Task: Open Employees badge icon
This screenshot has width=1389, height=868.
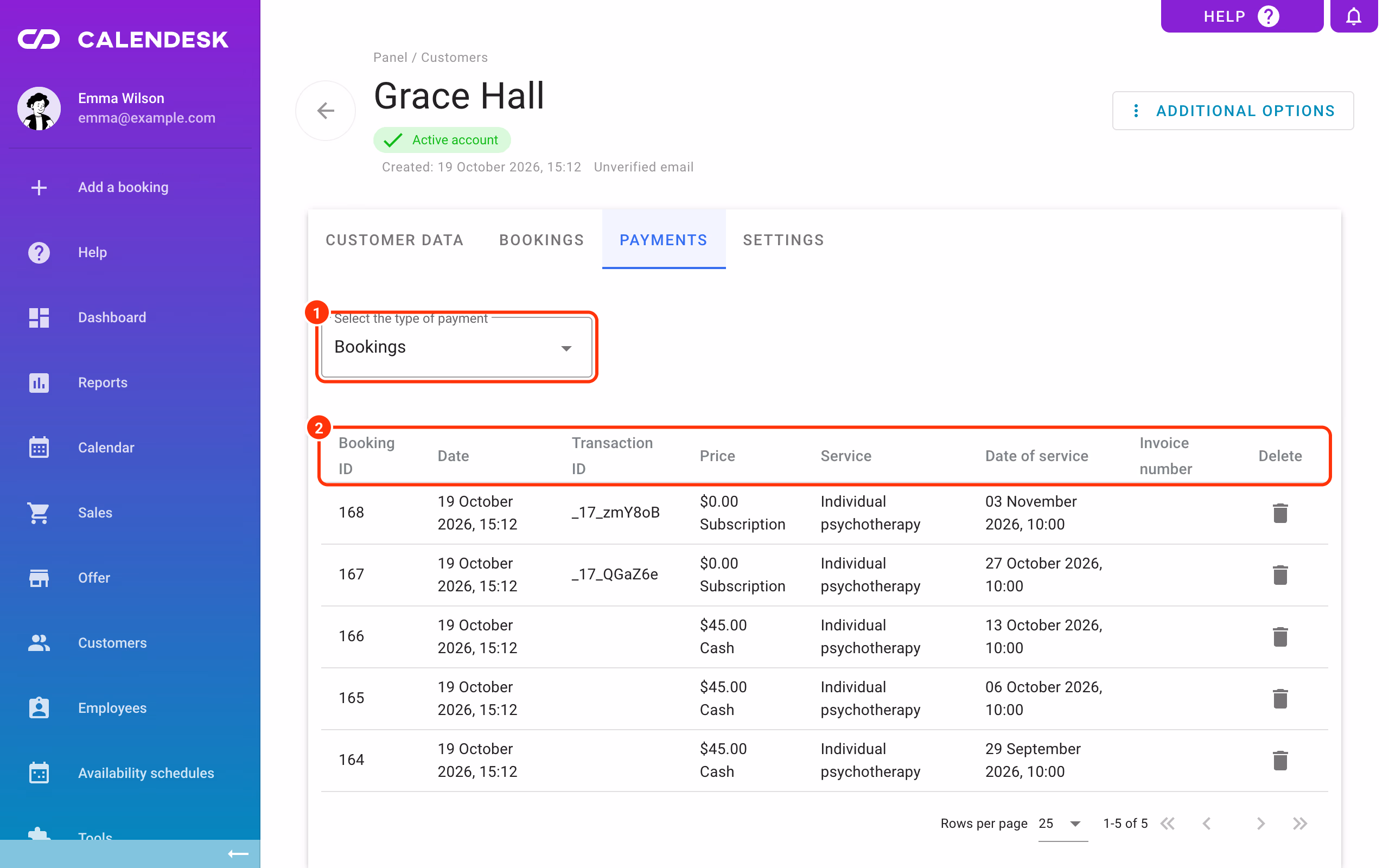Action: point(39,708)
